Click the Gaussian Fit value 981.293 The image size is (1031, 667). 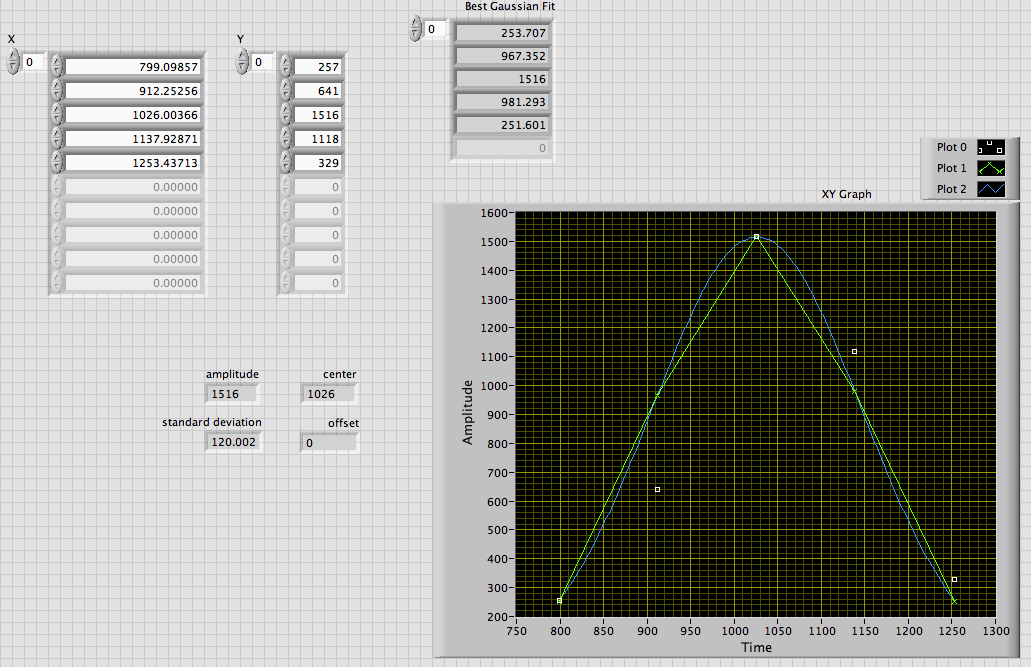(x=503, y=102)
